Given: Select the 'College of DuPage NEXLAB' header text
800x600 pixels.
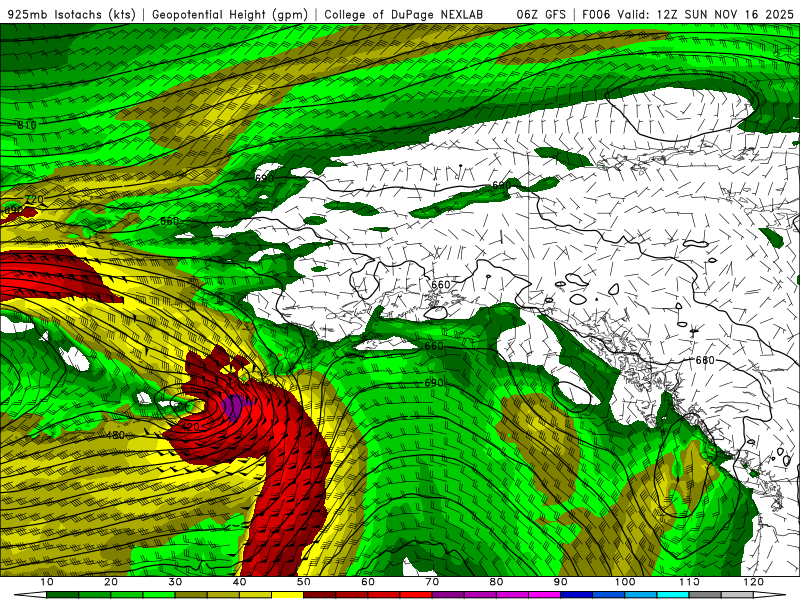Looking at the screenshot, I should (403, 15).
